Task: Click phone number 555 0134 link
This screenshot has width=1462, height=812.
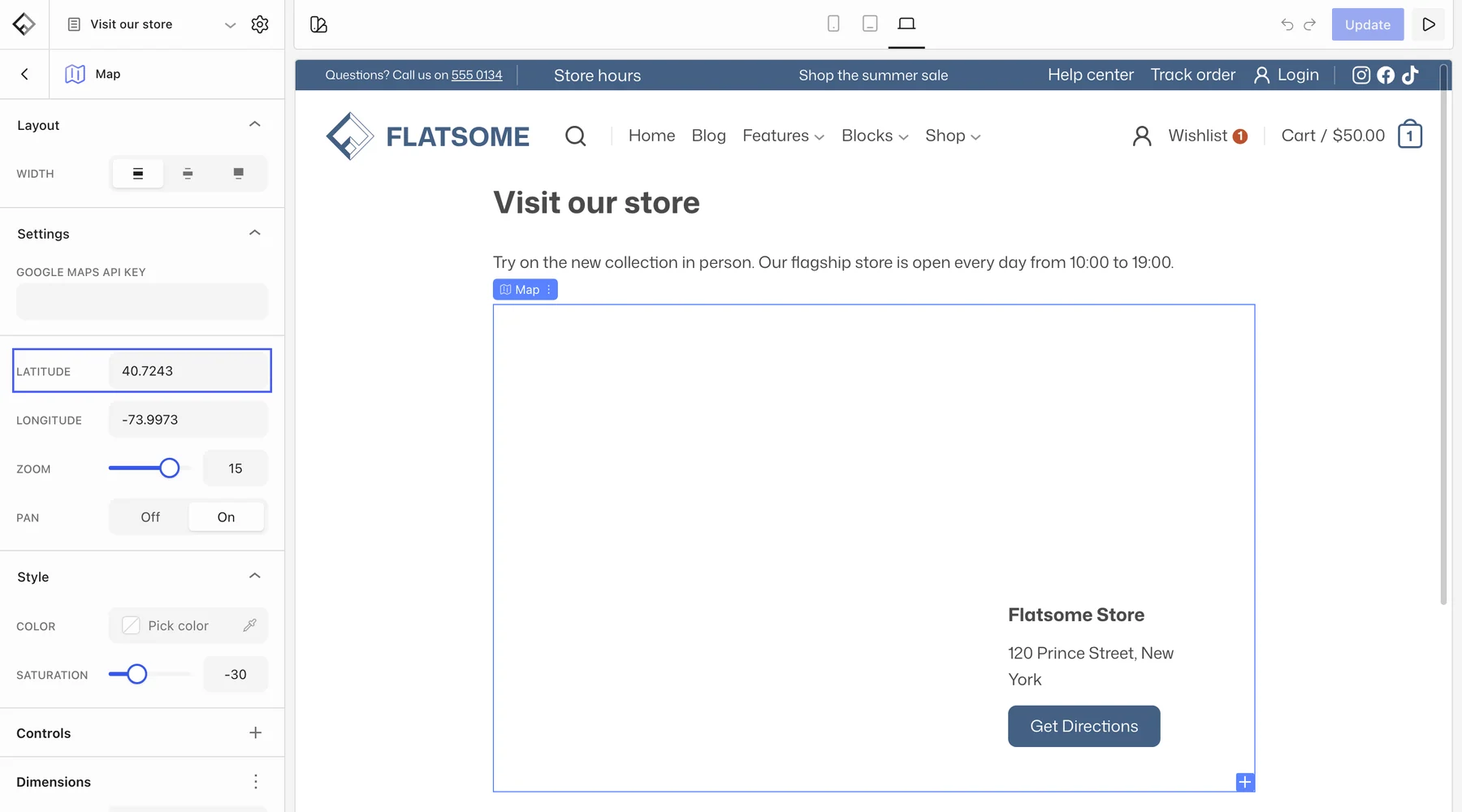Action: 477,75
